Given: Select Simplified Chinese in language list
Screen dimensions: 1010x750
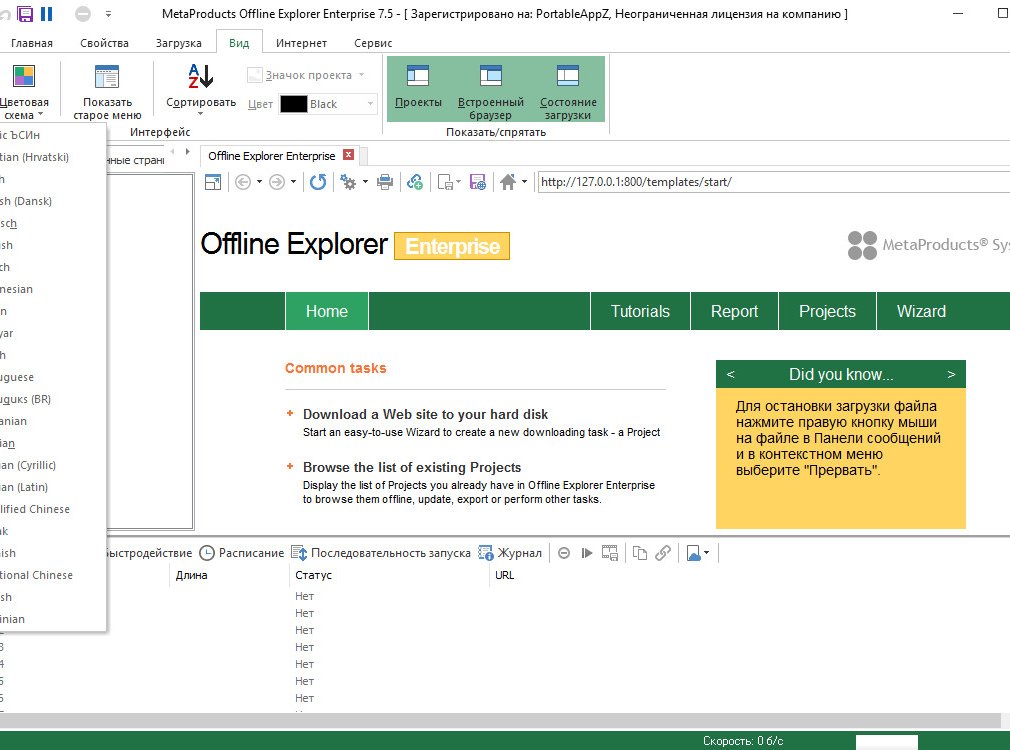Looking at the screenshot, I should pos(53,509).
